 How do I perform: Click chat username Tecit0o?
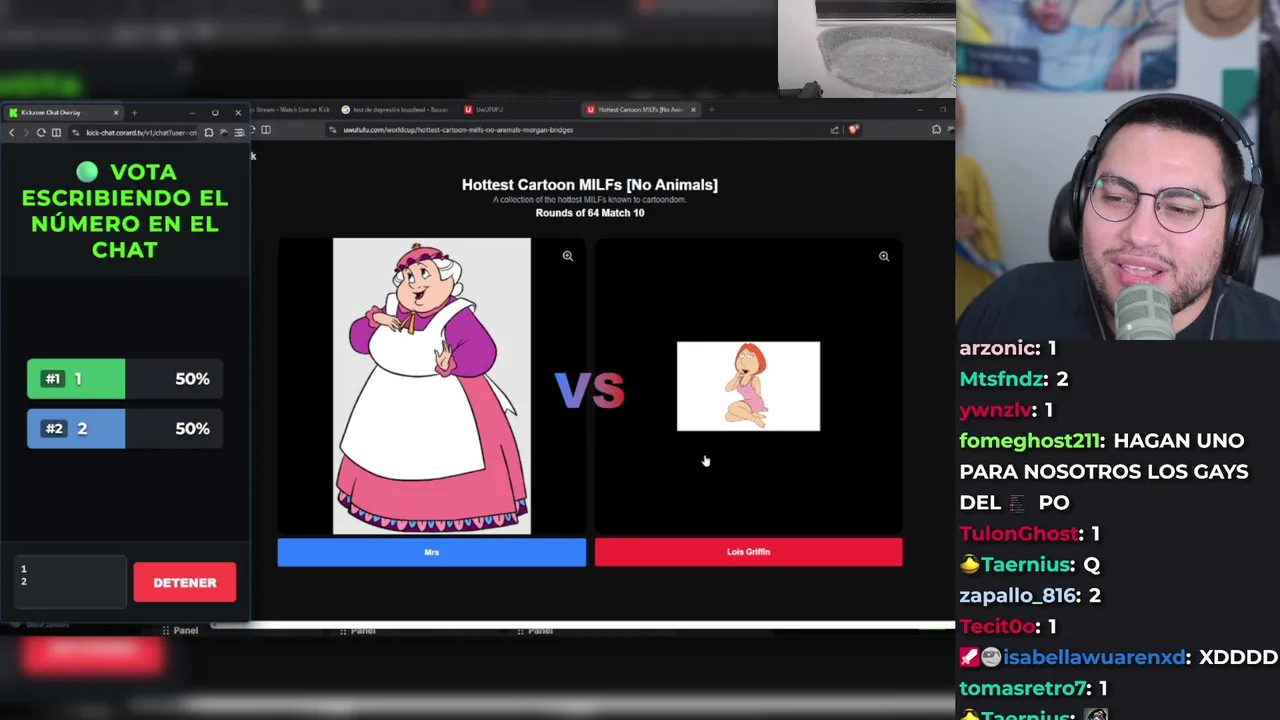[x=997, y=627]
